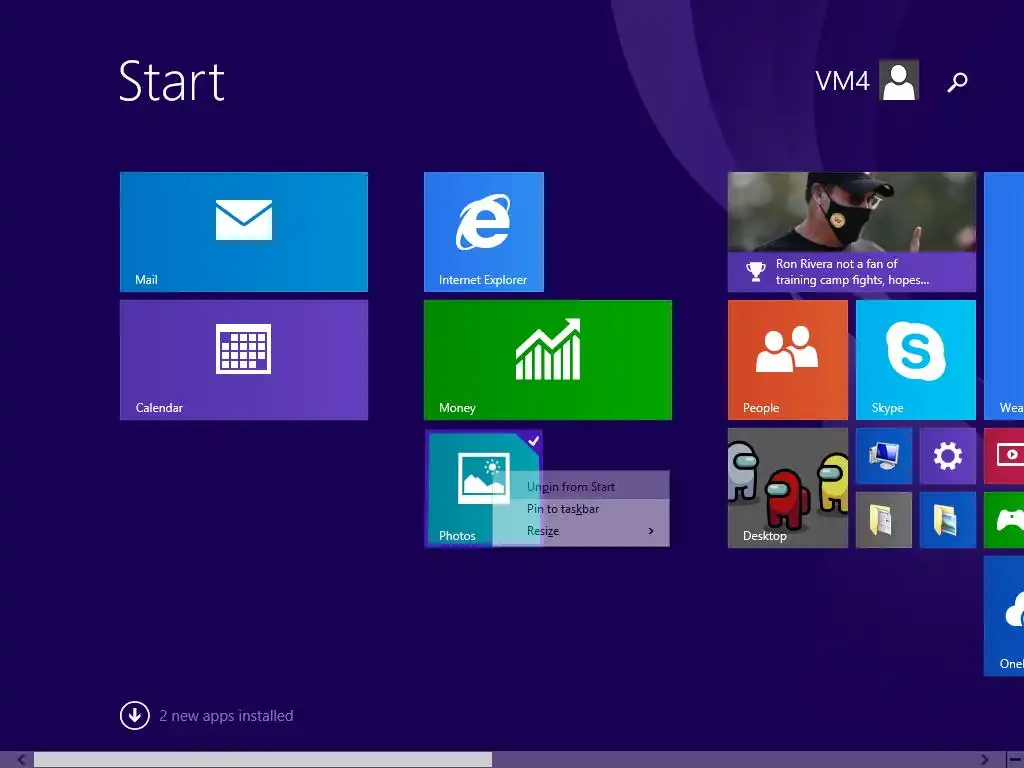1024x768 pixels.
Task: Click the scrollbar right arrow
Action: [x=984, y=760]
